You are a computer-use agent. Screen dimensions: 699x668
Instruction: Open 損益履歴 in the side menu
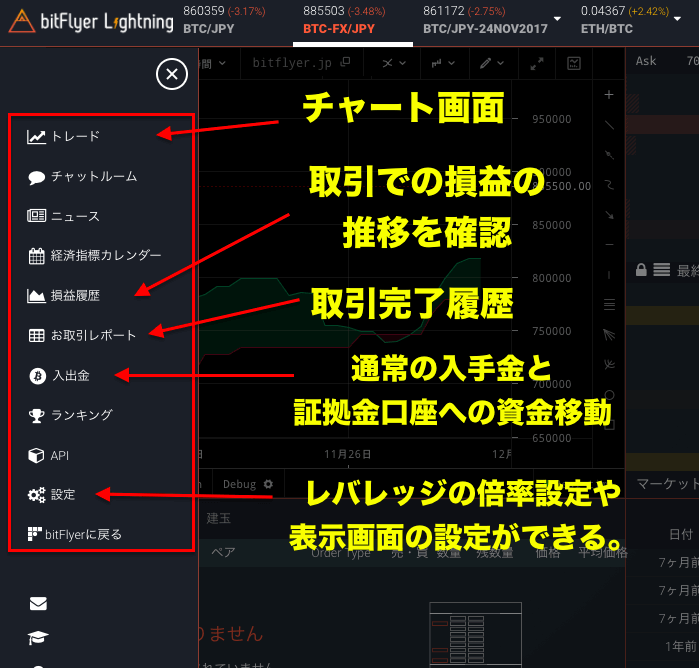point(63,296)
